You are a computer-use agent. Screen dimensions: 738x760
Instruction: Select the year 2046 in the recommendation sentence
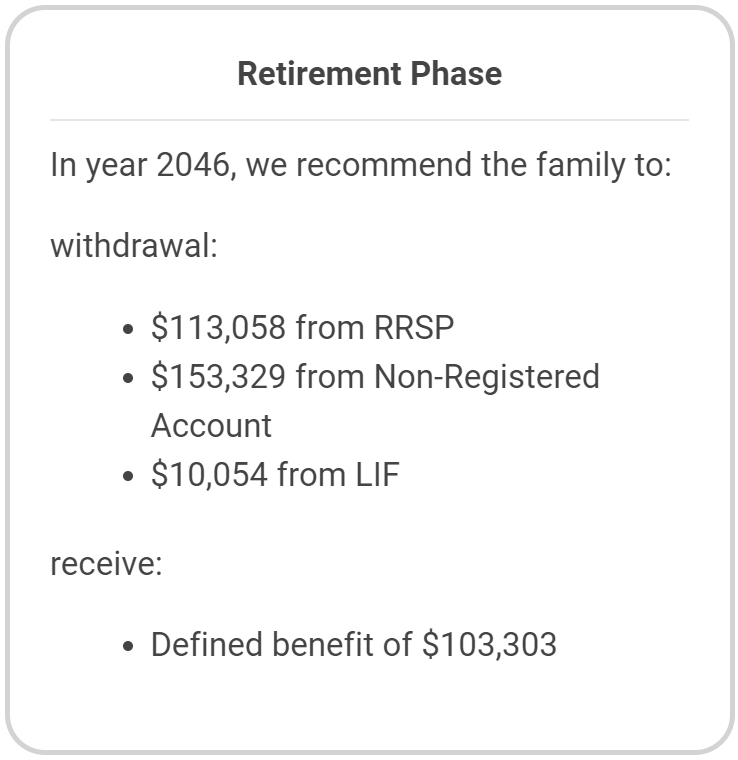pos(193,165)
